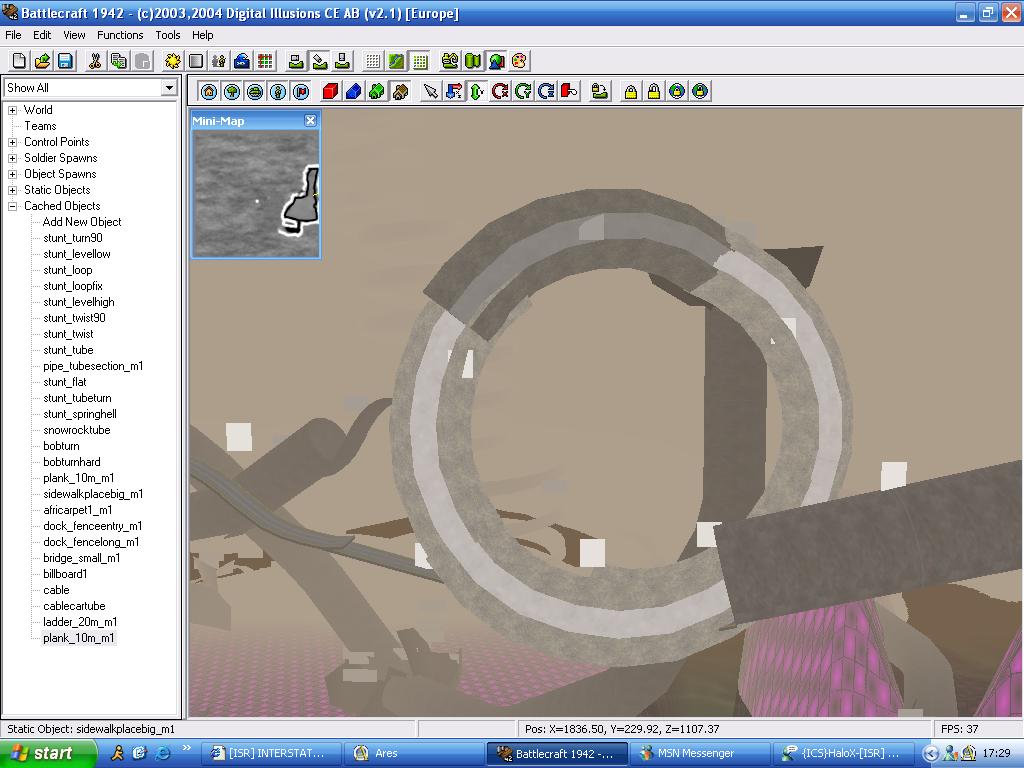Open the paint palette icon
Image resolution: width=1024 pixels, height=768 pixels.
point(519,61)
